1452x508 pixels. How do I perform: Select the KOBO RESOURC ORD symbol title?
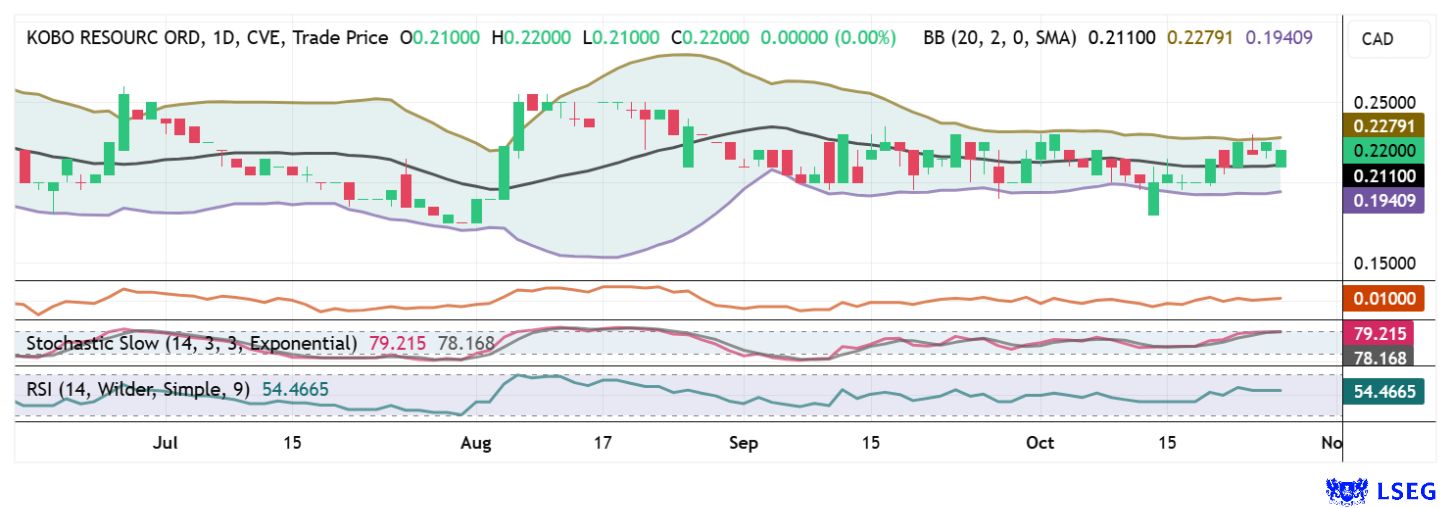(x=113, y=38)
